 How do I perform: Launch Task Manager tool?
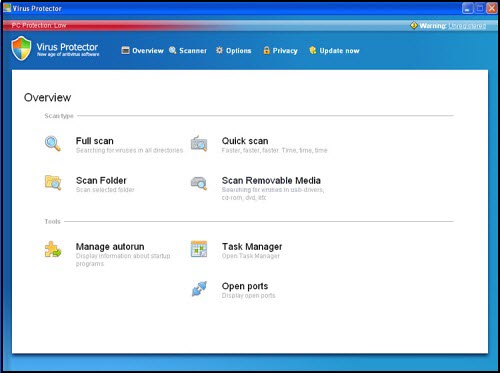tap(252, 247)
